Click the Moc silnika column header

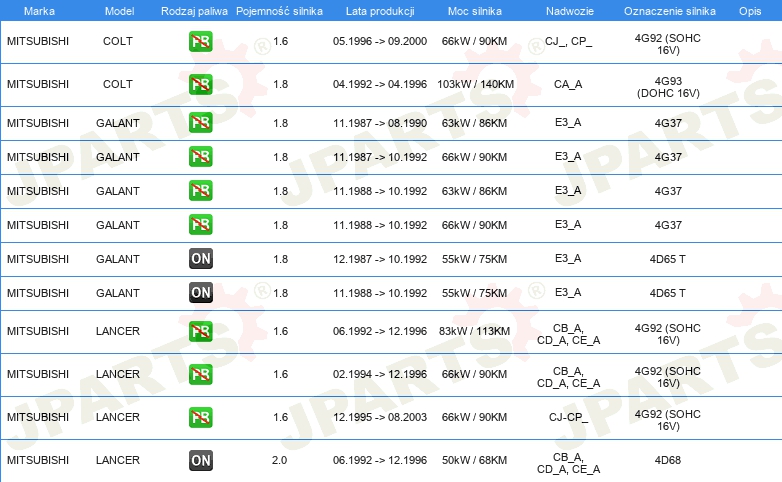474,11
